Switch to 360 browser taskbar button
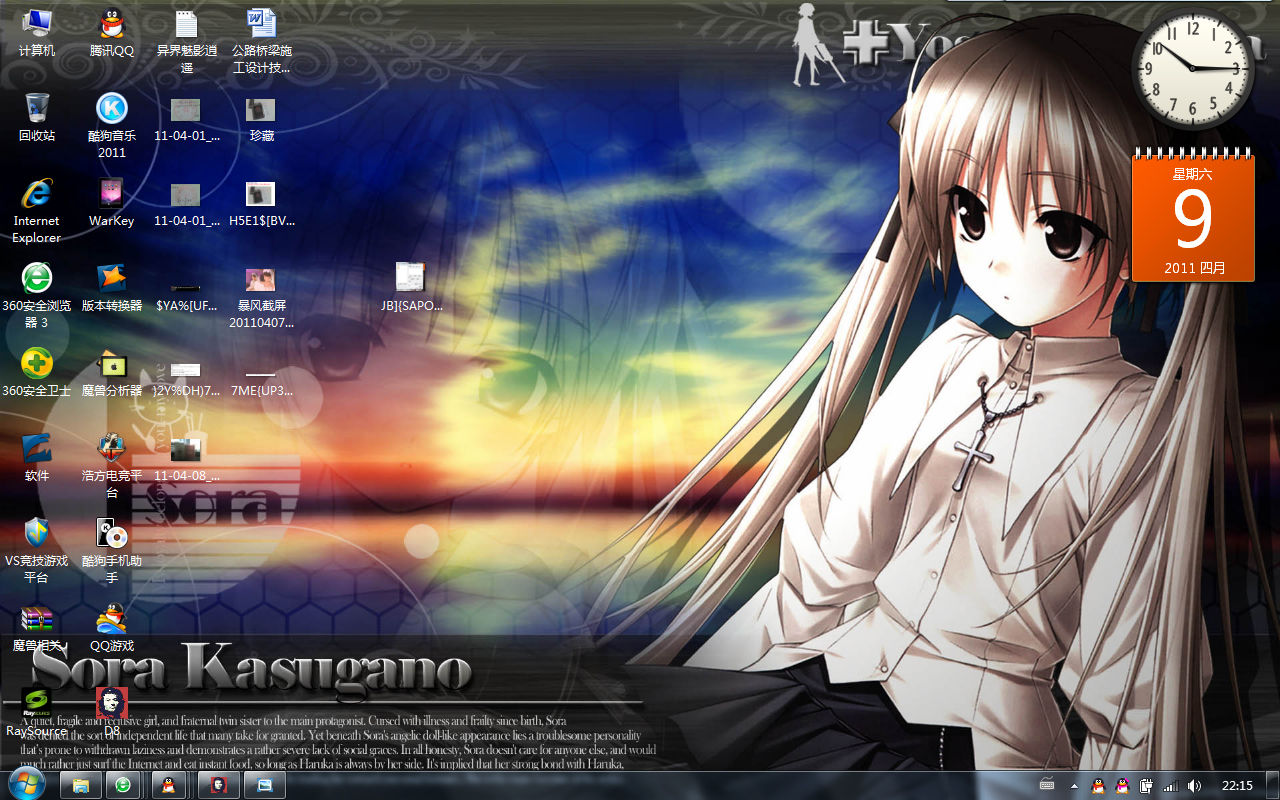The image size is (1280, 800). tap(122, 785)
